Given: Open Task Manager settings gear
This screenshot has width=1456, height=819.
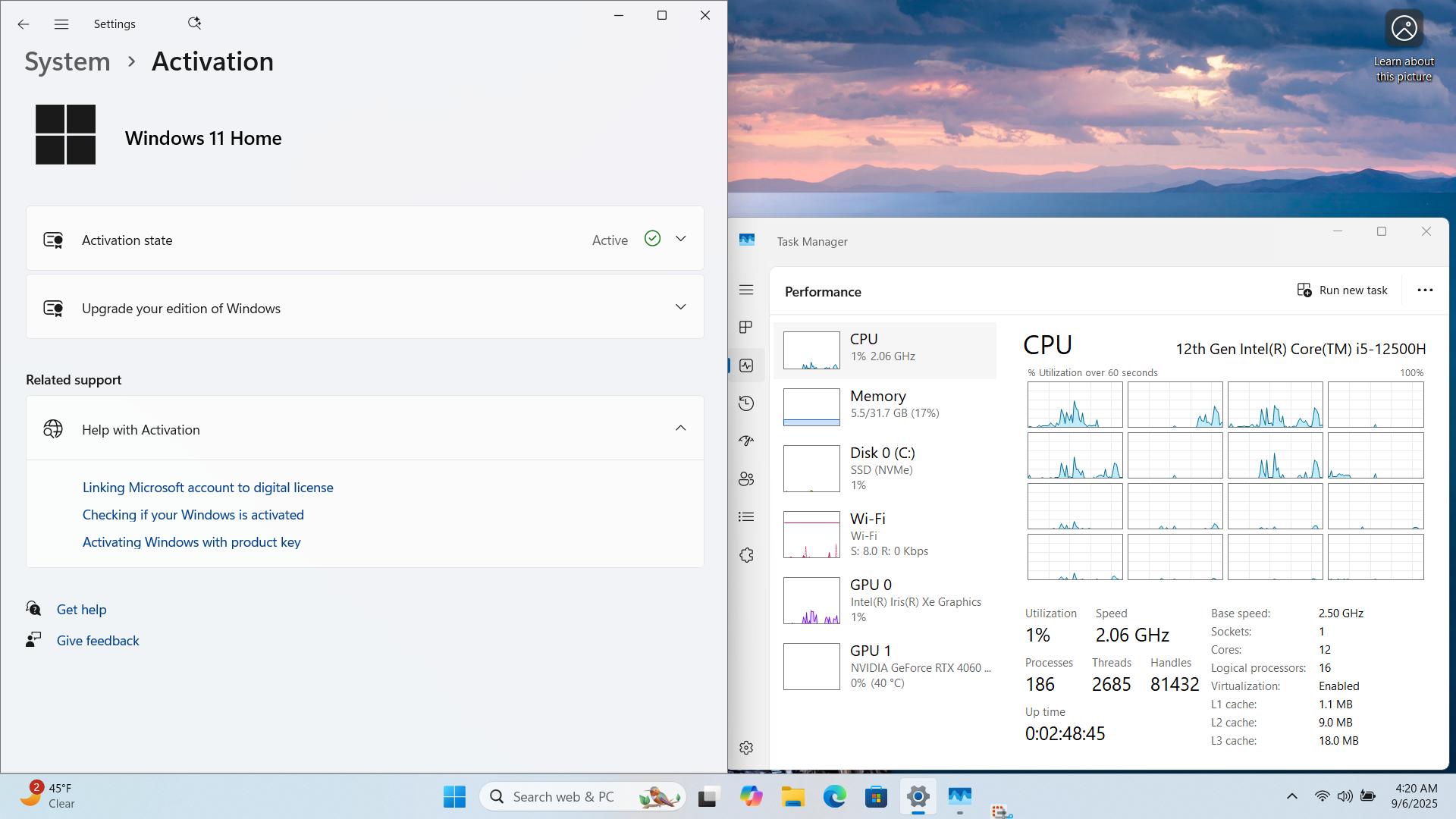Looking at the screenshot, I should coord(746,748).
